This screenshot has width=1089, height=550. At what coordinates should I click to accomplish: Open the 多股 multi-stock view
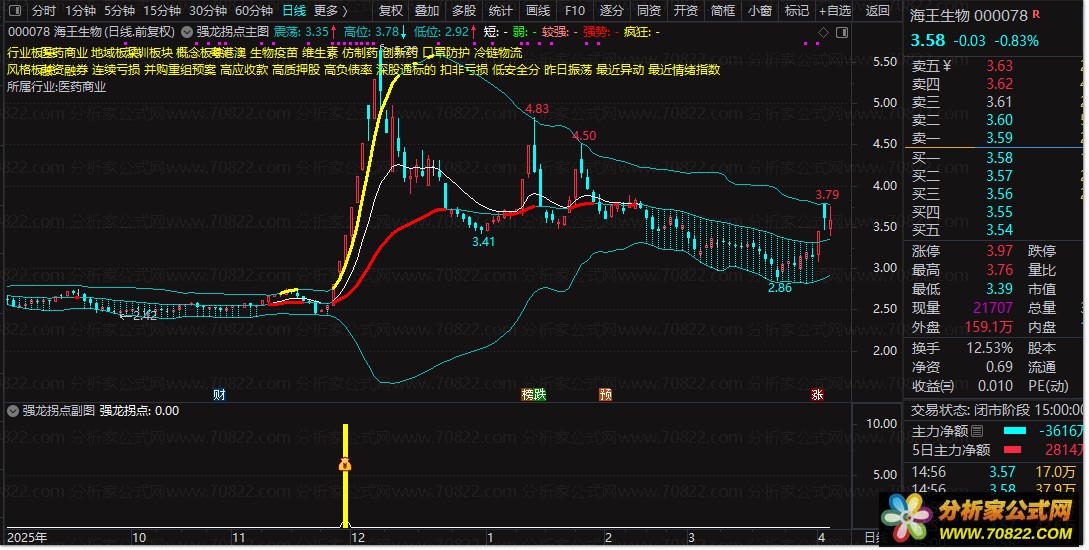click(464, 10)
